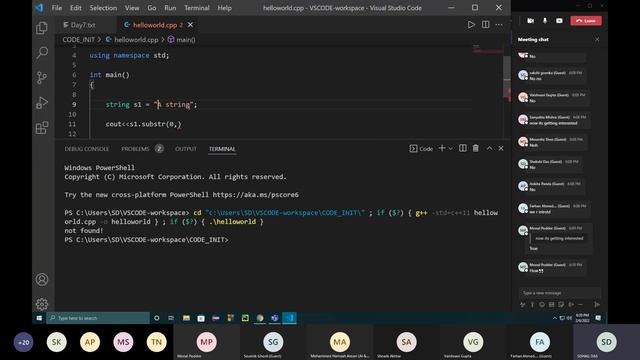Open the editor More Actions ellipsis
The height and width of the screenshot is (360, 640).
pyautogui.click(x=499, y=24)
